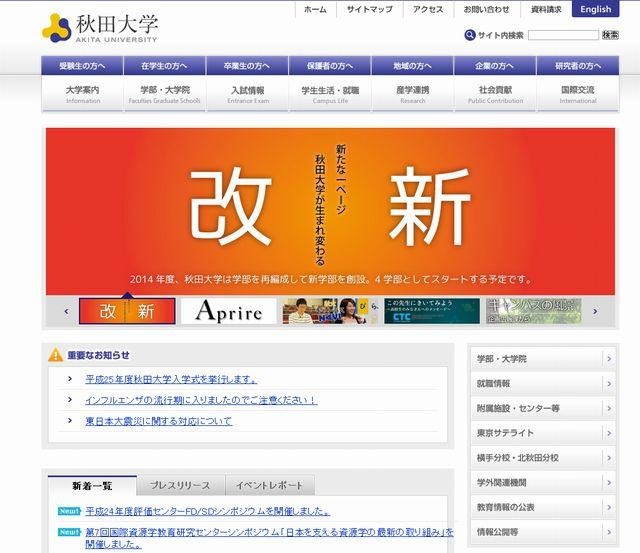Click the arrow bullet beside インフルエンザ notice
640x553 pixels.
[x=70, y=400]
